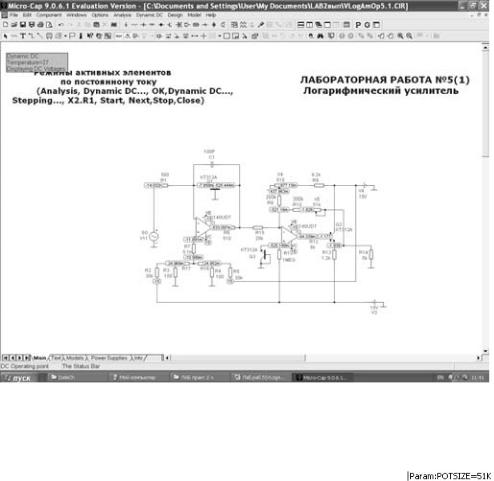494x481 pixels.
Task: Switch to the Text page tab
Action: [x=56, y=358]
